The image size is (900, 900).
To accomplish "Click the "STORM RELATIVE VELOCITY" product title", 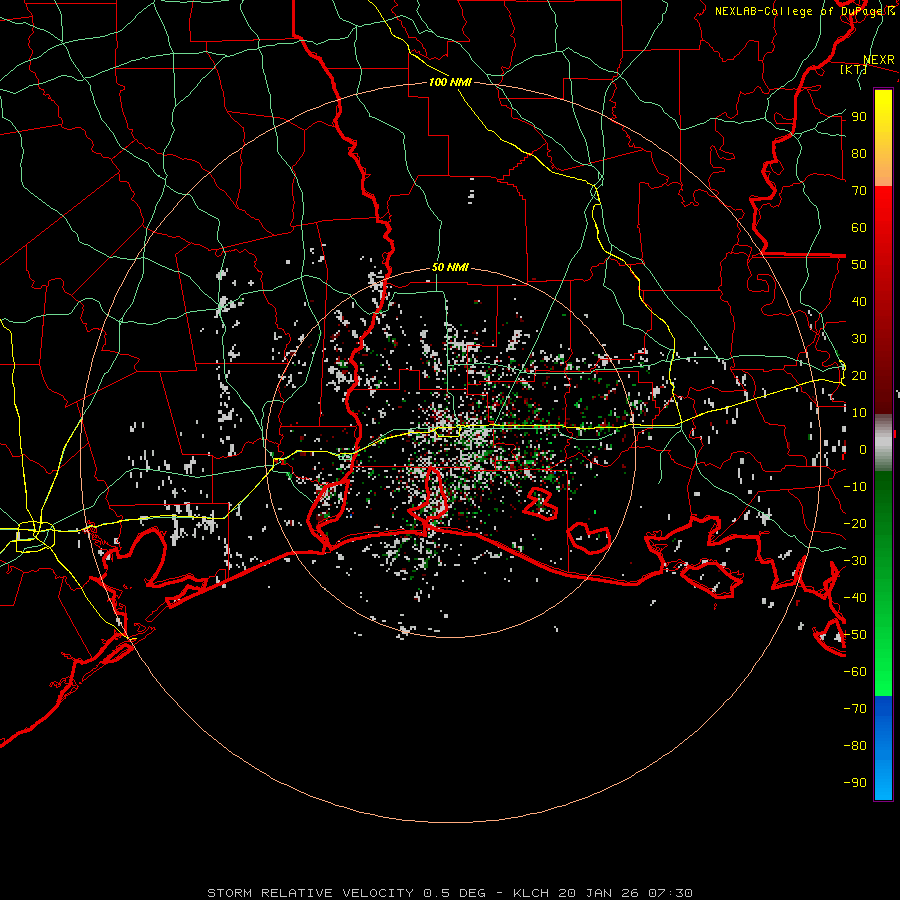I will tap(310, 893).
